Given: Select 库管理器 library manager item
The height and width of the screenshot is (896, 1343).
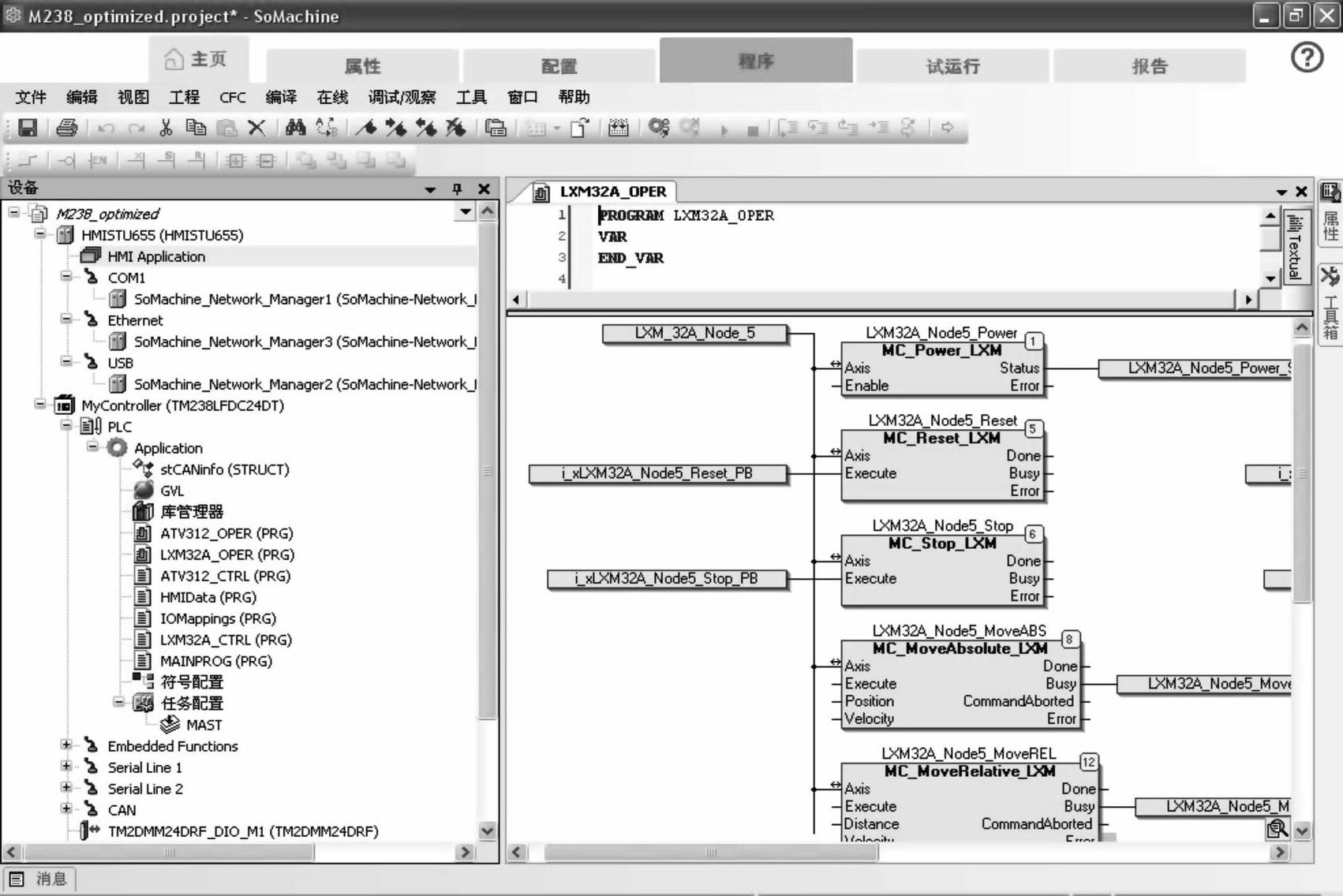Looking at the screenshot, I should coord(192,512).
